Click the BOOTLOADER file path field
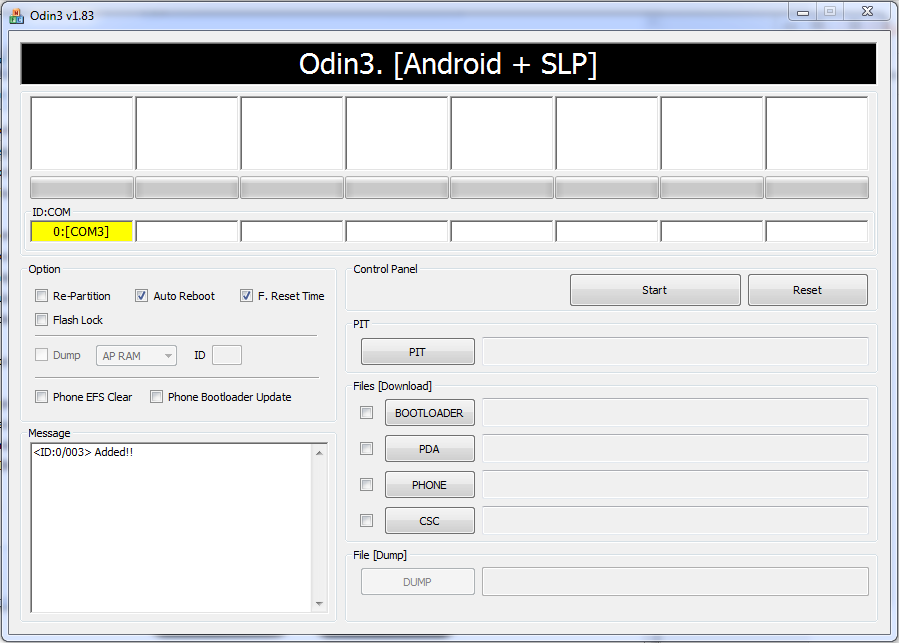 [x=675, y=412]
